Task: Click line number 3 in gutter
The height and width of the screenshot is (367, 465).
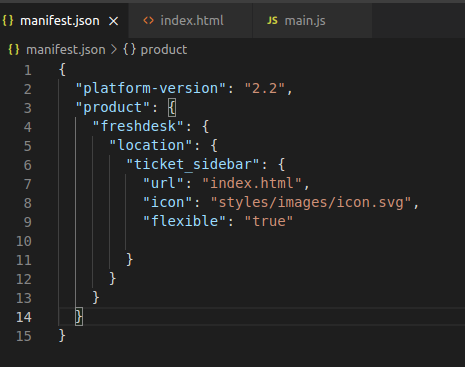Action: pyautogui.click(x=28, y=108)
